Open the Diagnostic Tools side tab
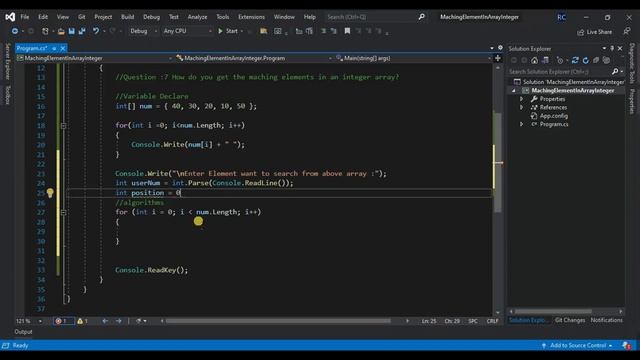This screenshot has width=640, height=360. pos(632,63)
